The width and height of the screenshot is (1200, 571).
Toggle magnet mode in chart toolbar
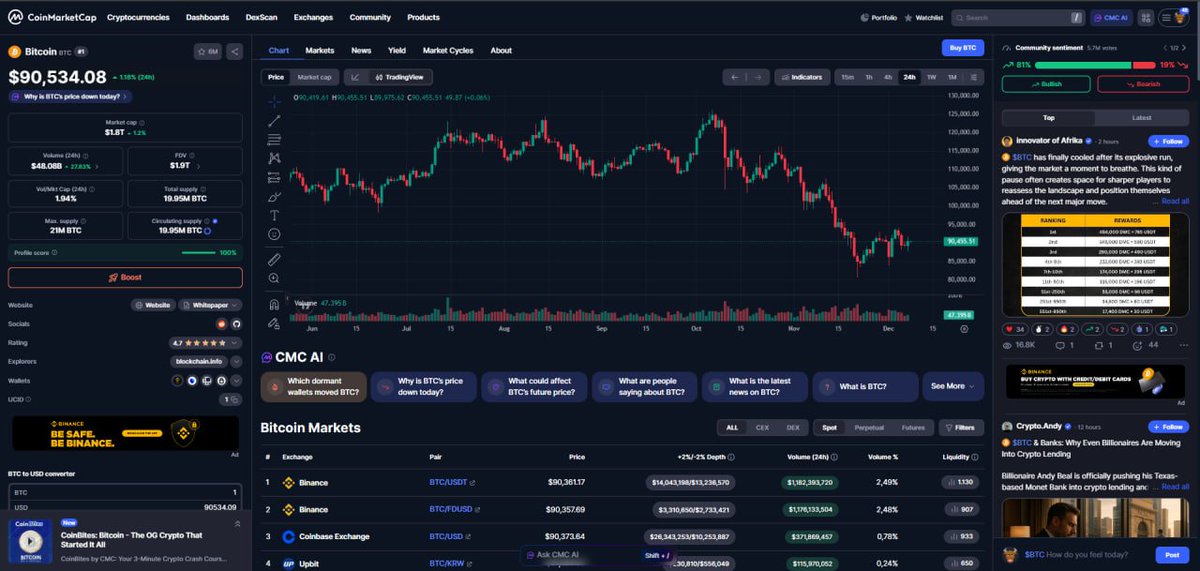coord(274,304)
